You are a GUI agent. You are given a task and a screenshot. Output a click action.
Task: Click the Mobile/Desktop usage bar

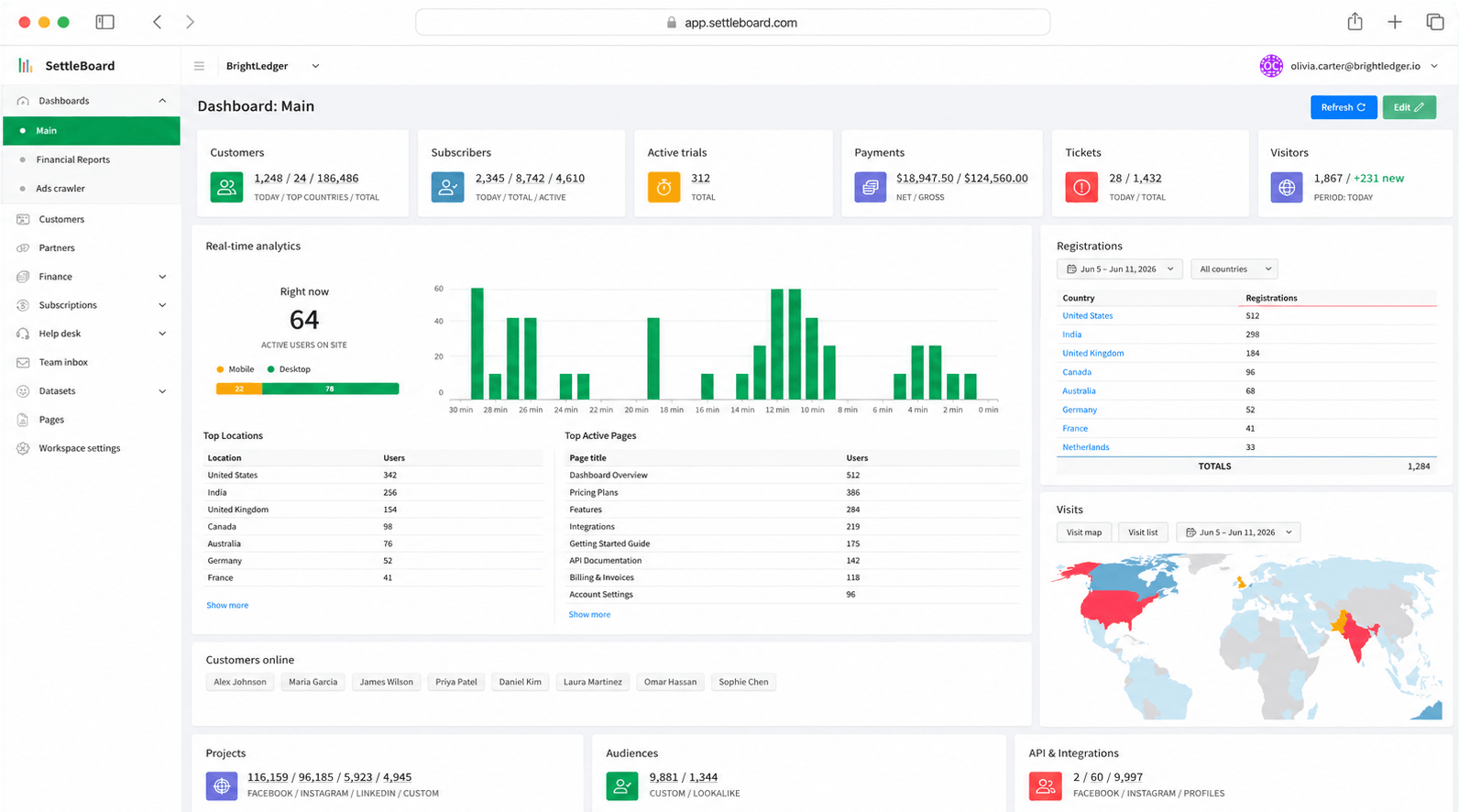point(307,389)
